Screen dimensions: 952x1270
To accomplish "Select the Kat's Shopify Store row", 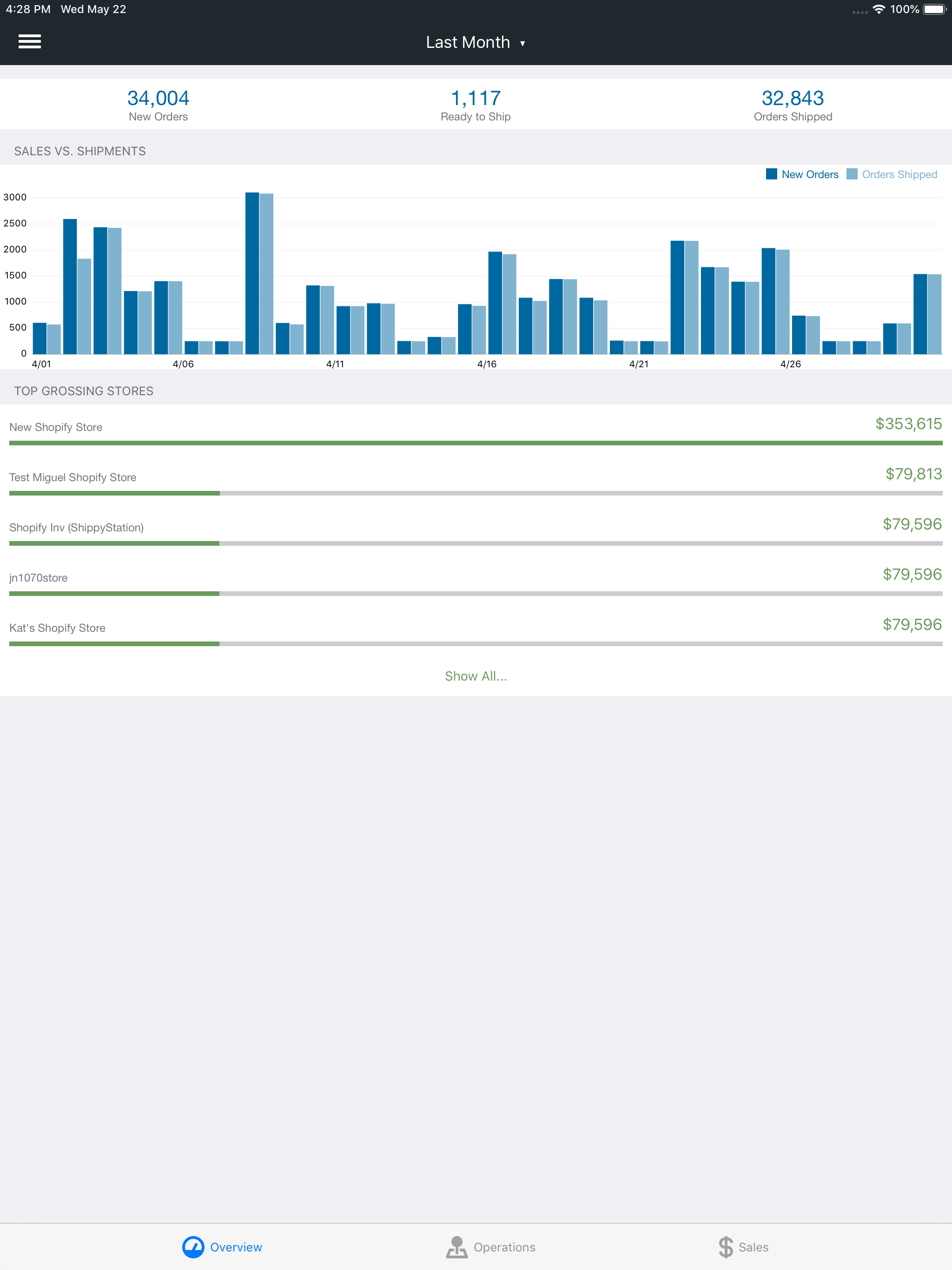I will tap(58, 628).
